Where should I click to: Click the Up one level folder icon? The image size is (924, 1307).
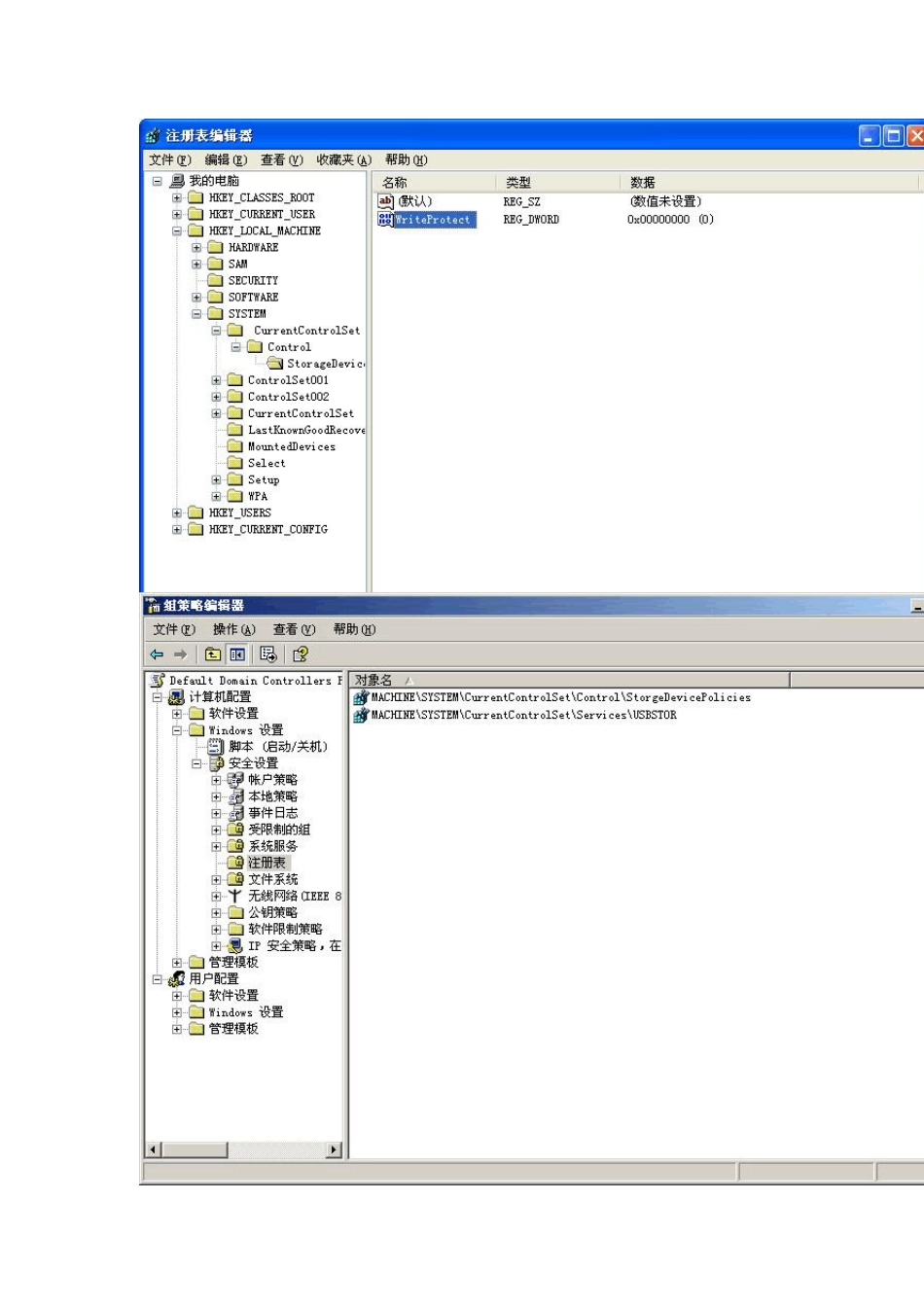(x=213, y=654)
